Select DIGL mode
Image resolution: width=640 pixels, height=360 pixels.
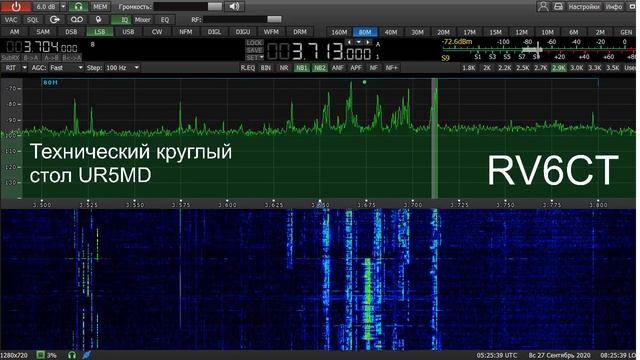coord(214,32)
